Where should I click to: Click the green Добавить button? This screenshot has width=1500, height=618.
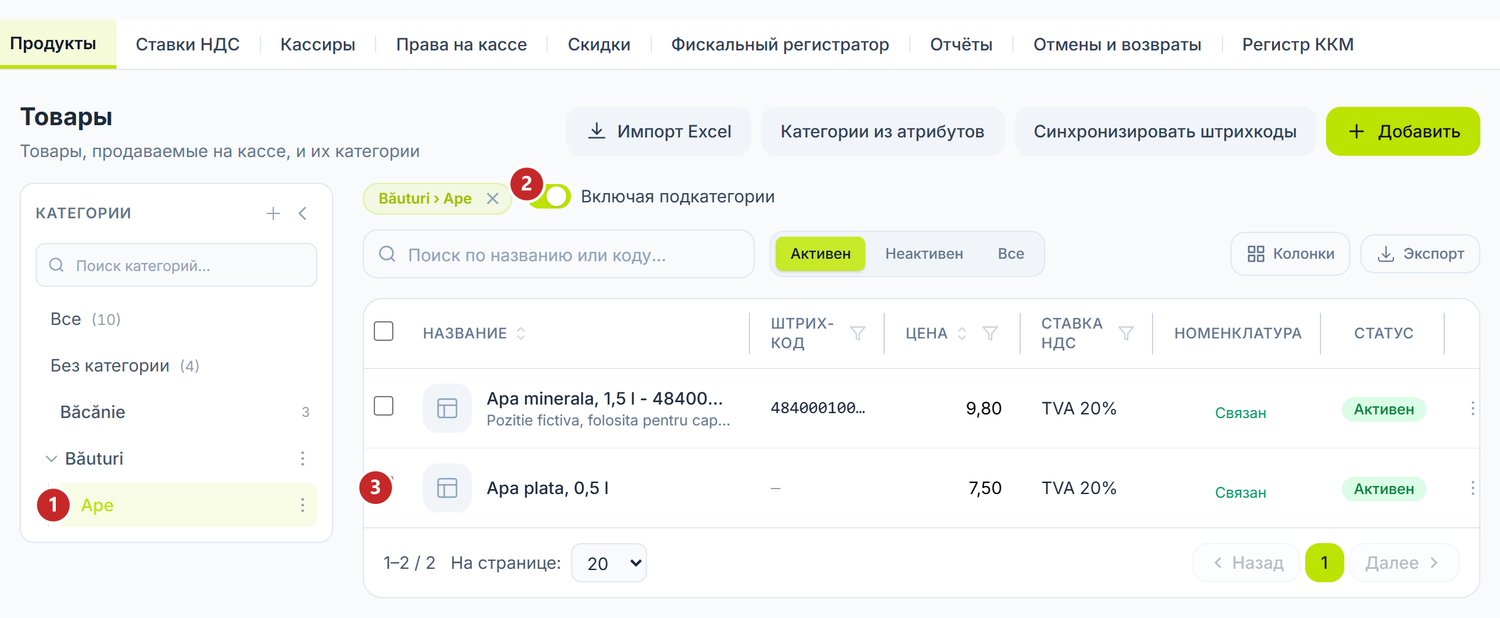(x=1403, y=131)
